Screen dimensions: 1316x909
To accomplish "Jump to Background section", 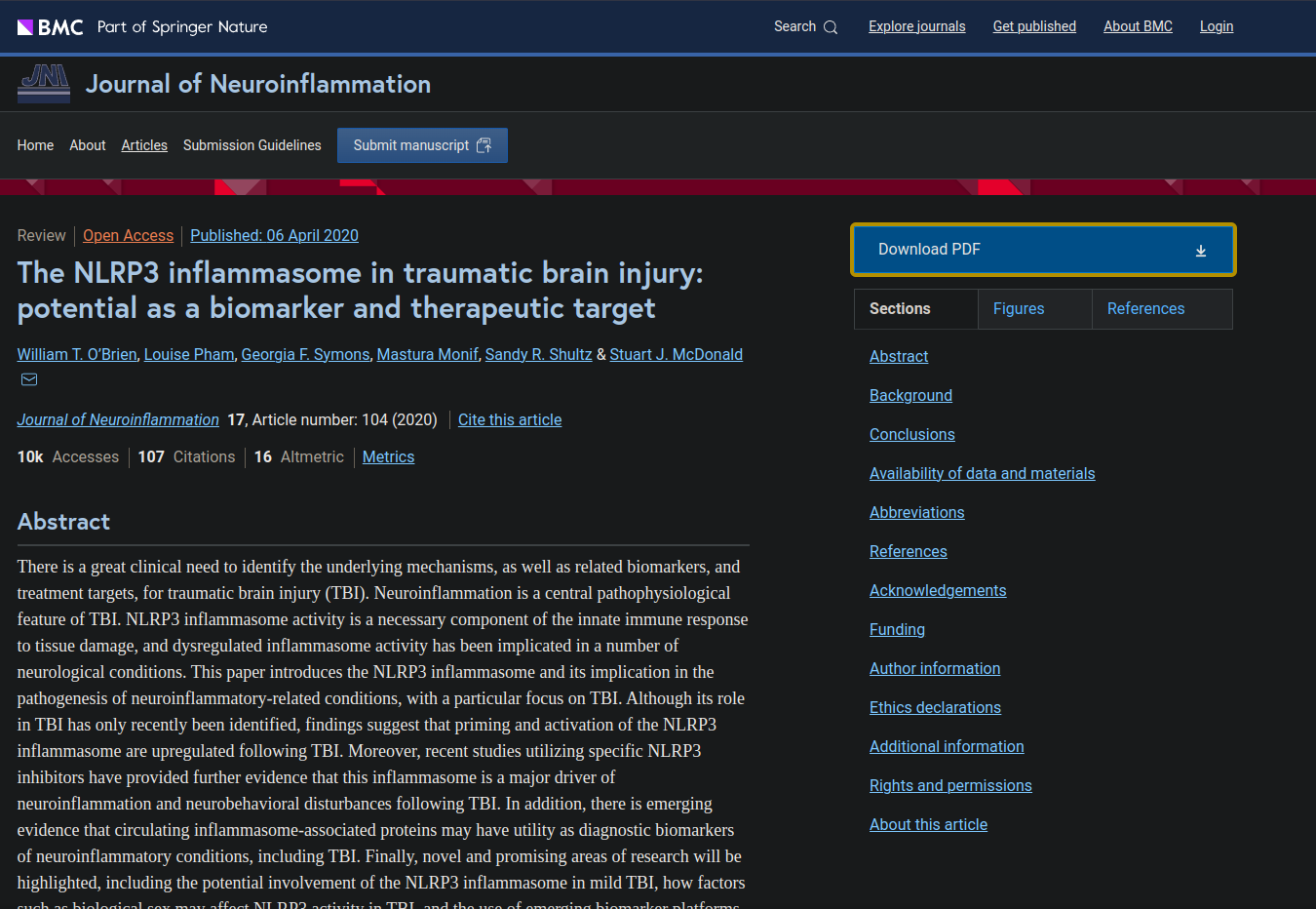I will pyautogui.click(x=910, y=395).
